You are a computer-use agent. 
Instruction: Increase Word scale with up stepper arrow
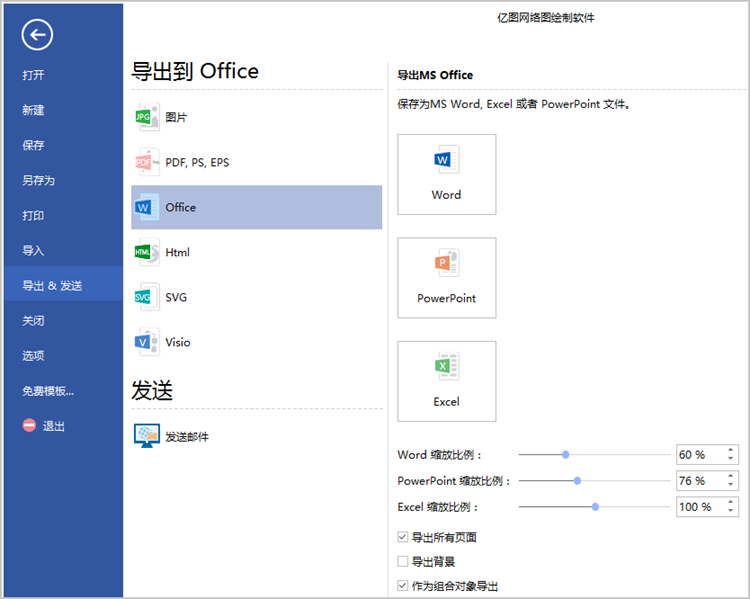[730, 450]
